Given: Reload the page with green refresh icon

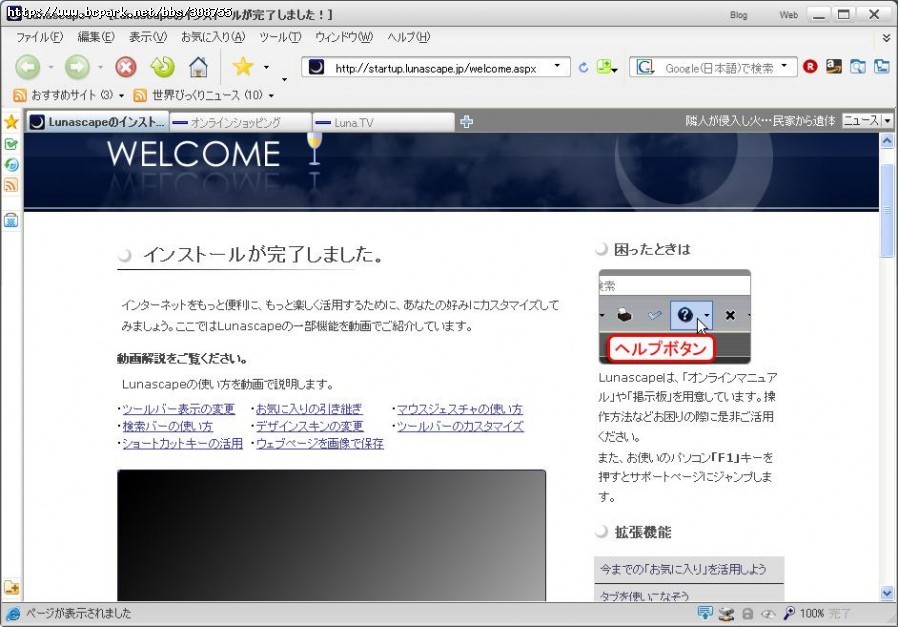Looking at the screenshot, I should [162, 67].
